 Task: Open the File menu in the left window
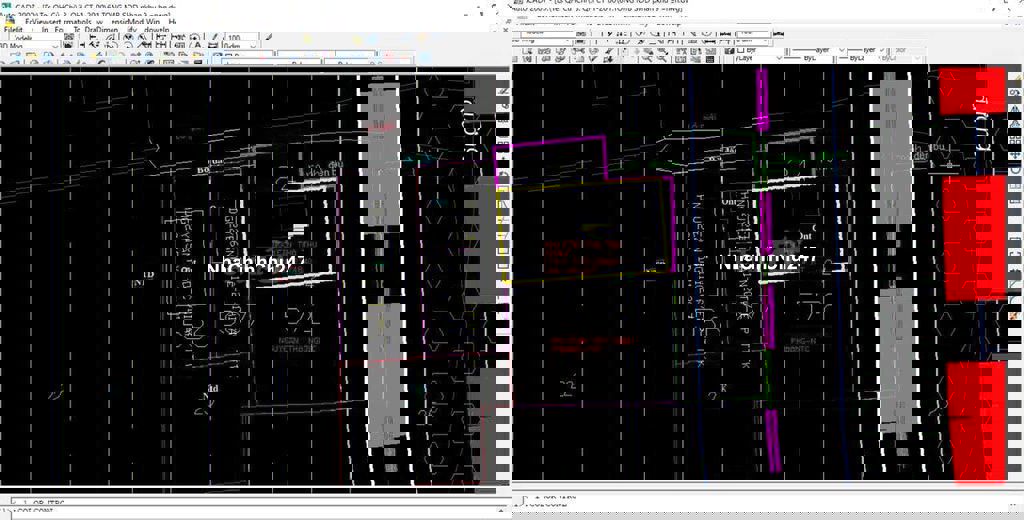tap(15, 31)
